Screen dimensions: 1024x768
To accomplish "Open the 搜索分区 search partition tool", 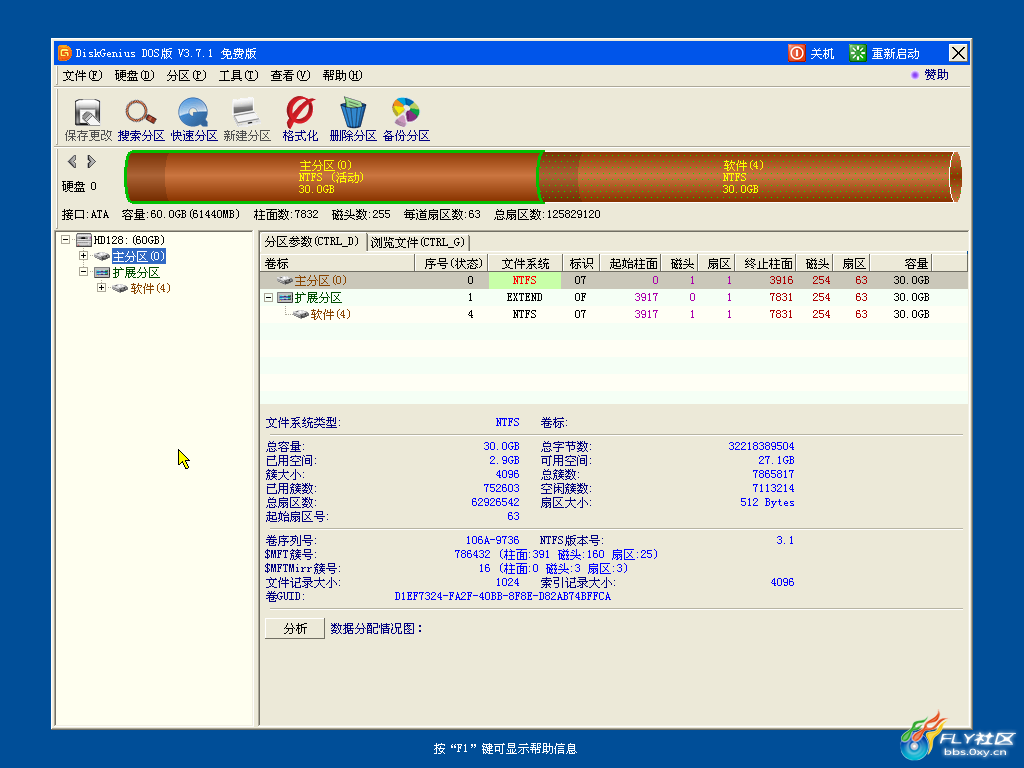I will click(140, 112).
